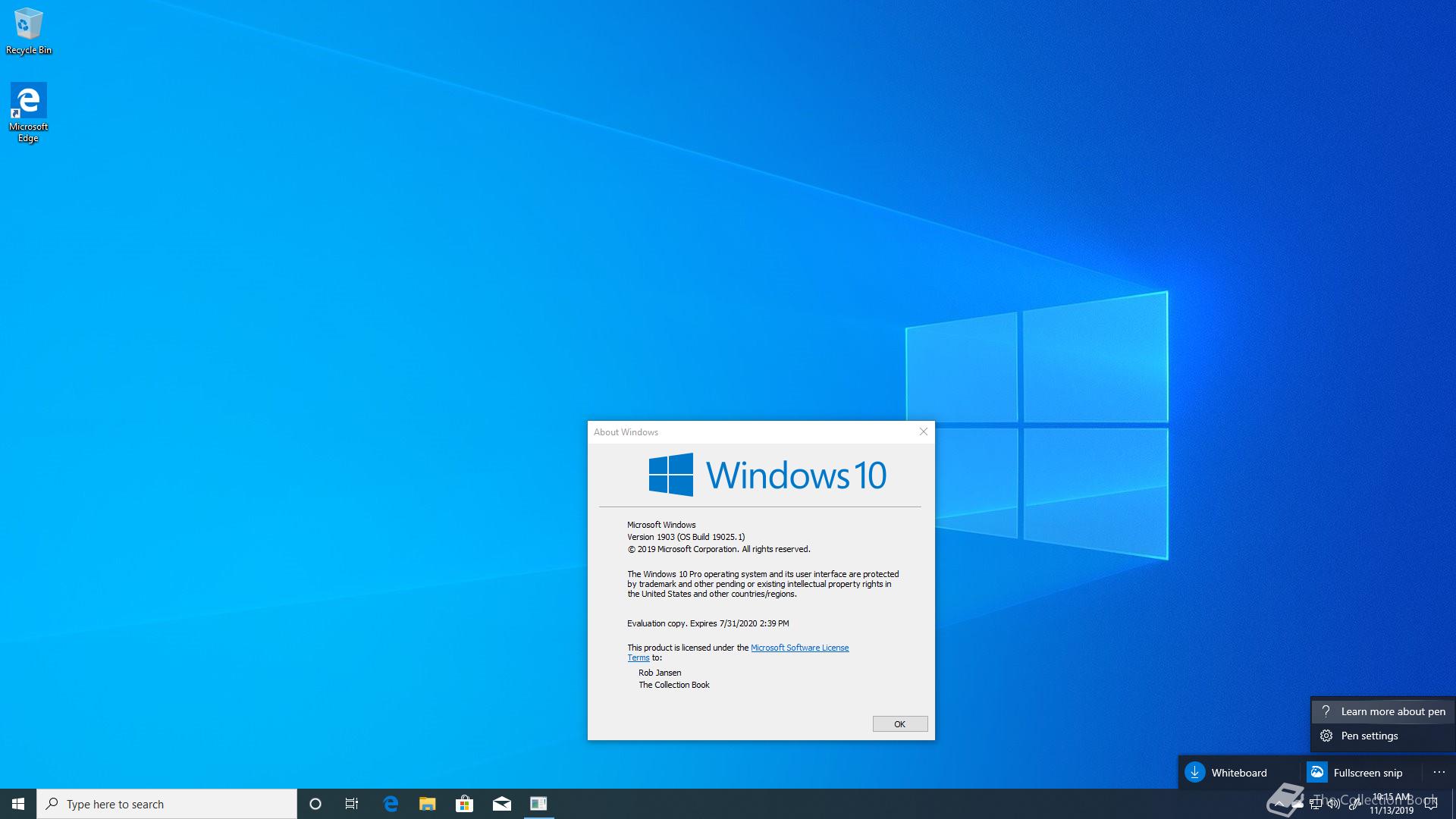Click the gear icon next to Pen settings
This screenshot has width=1456, height=819.
[1326, 736]
